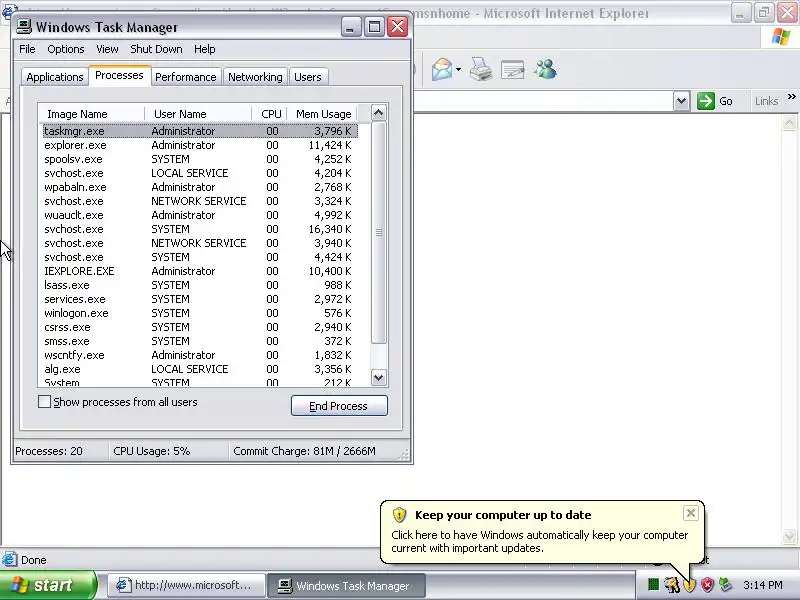Click the process list scroll up arrow
The width and height of the screenshot is (800, 600).
(x=378, y=113)
